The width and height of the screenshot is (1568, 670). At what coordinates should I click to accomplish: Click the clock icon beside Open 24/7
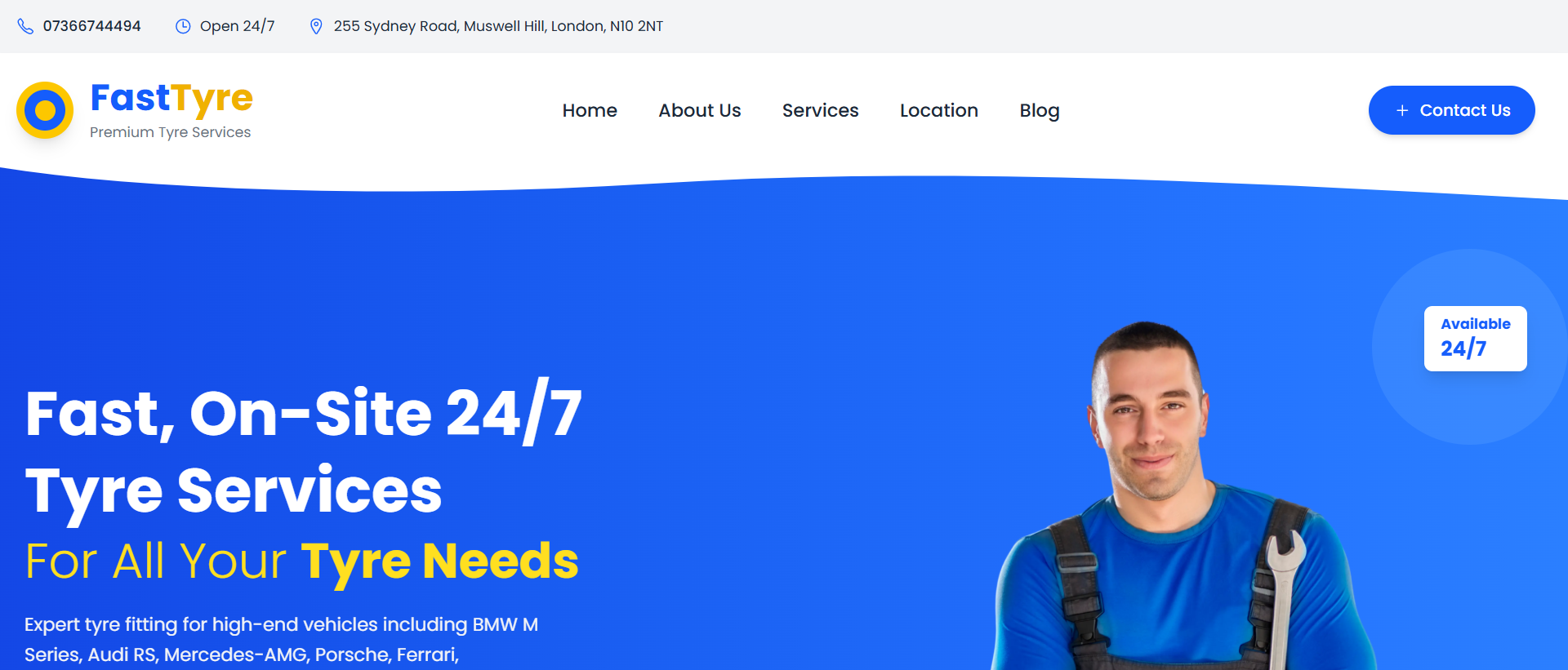pos(183,26)
